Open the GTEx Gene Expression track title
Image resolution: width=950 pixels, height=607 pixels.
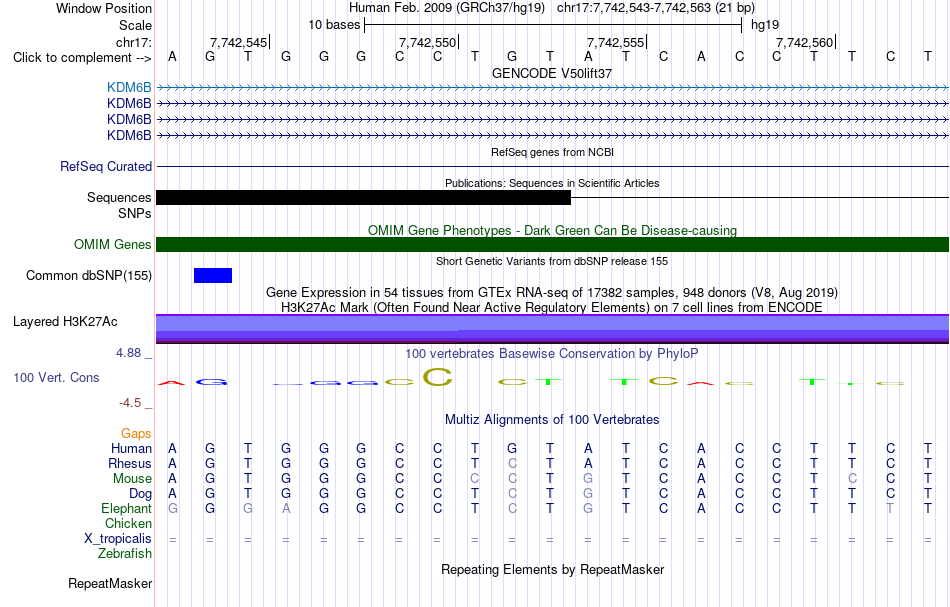pyautogui.click(x=552, y=293)
